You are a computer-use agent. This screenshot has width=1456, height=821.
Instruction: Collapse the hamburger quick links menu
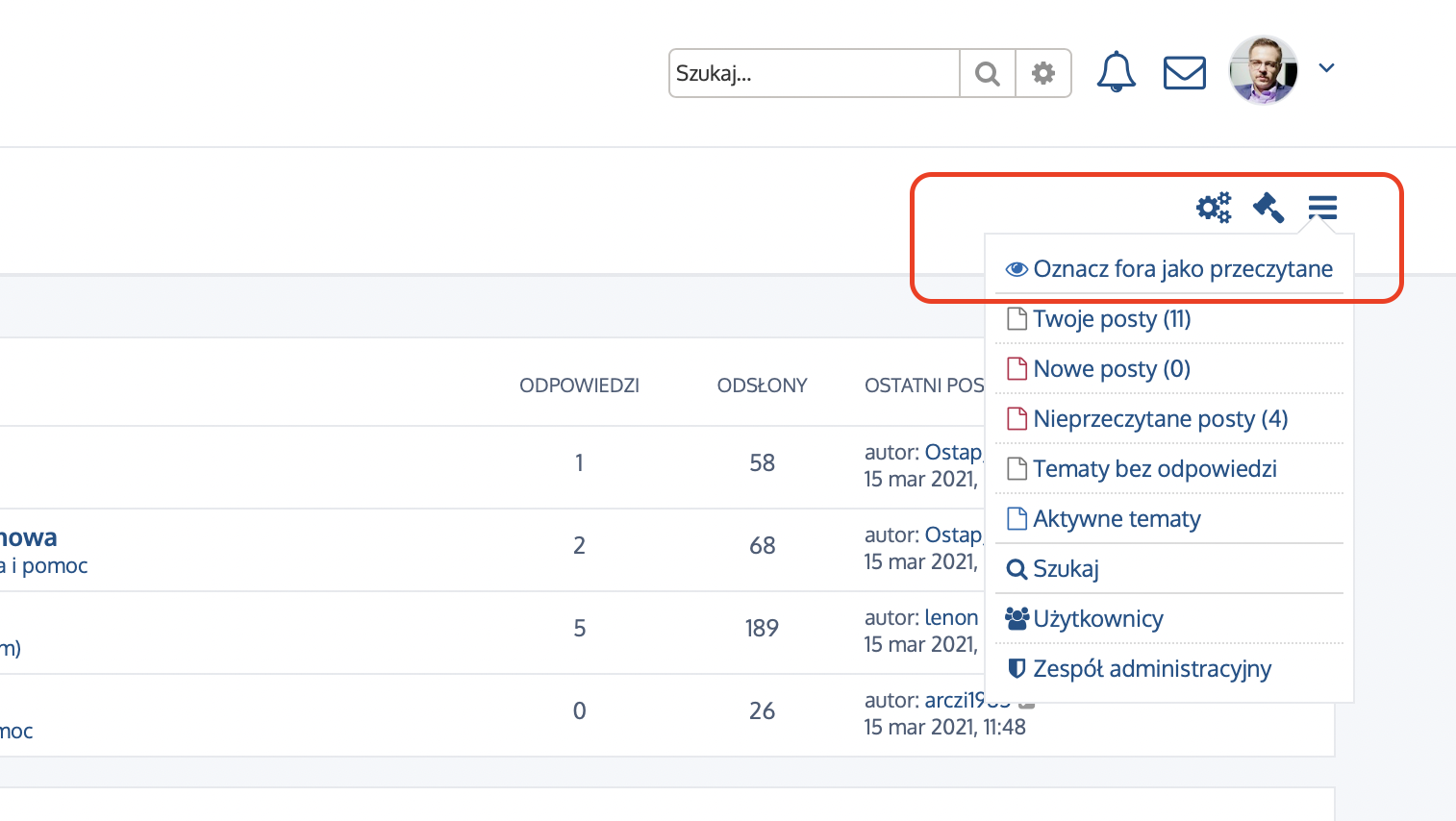coord(1322,207)
